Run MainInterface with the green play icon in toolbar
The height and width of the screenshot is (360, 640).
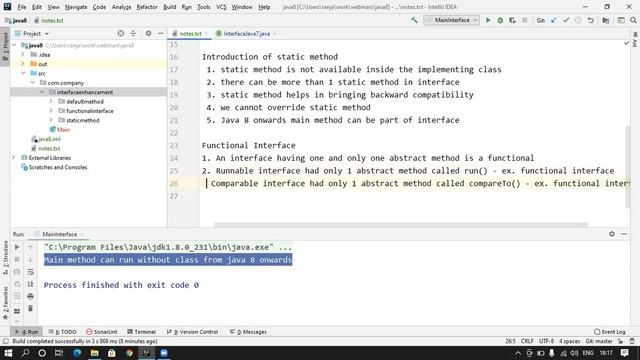click(x=488, y=20)
